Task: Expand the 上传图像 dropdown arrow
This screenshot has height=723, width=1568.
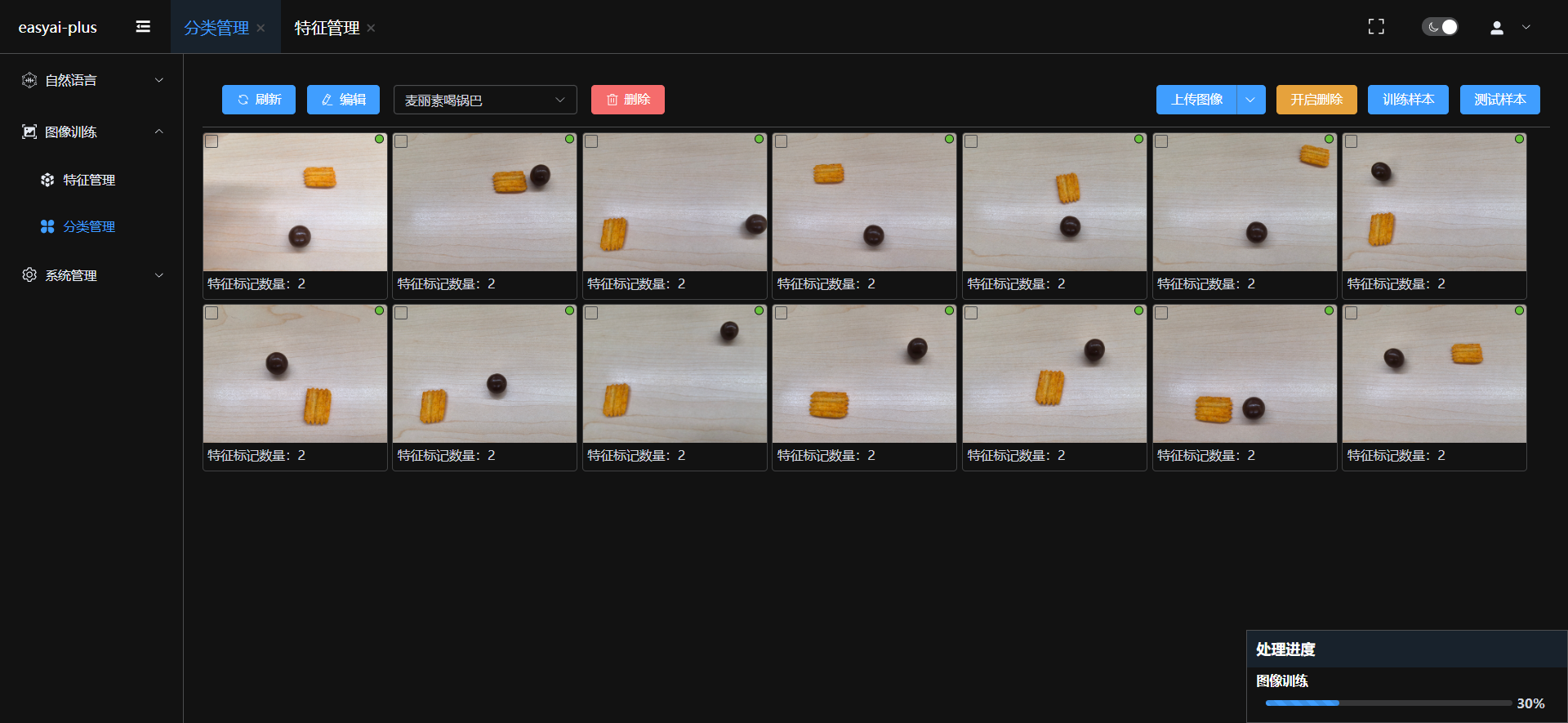Action: pos(1250,100)
